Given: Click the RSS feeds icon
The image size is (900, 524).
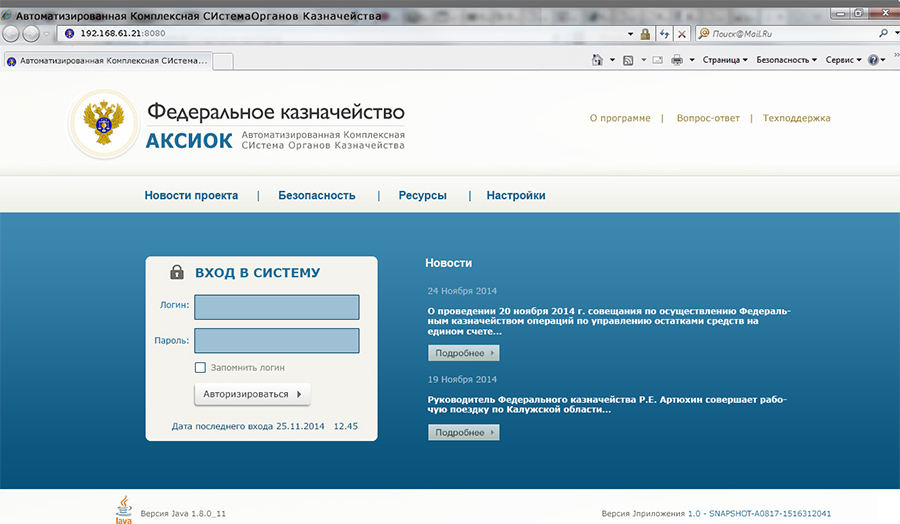Looking at the screenshot, I should tap(628, 60).
